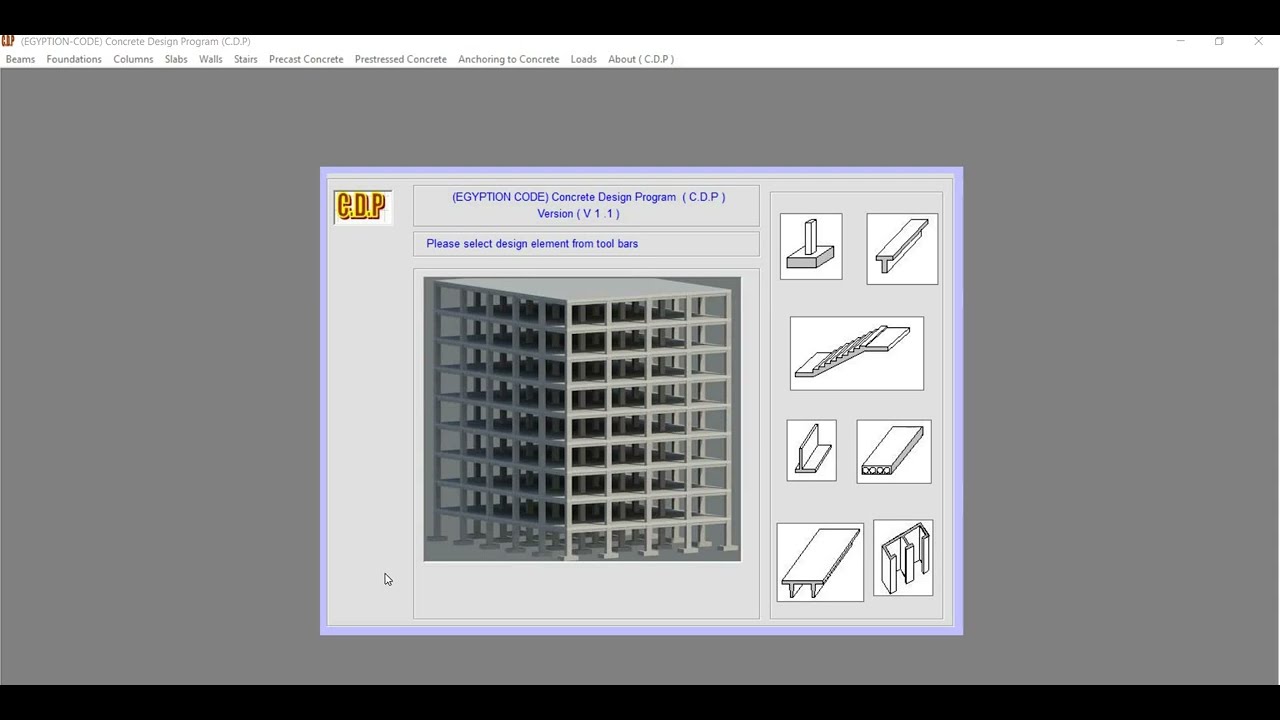The height and width of the screenshot is (720, 1280).
Task: Click the hollow core slab icon
Action: click(894, 452)
